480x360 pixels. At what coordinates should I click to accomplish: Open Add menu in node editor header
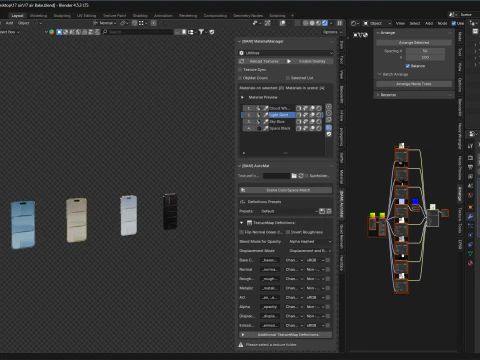coord(429,23)
